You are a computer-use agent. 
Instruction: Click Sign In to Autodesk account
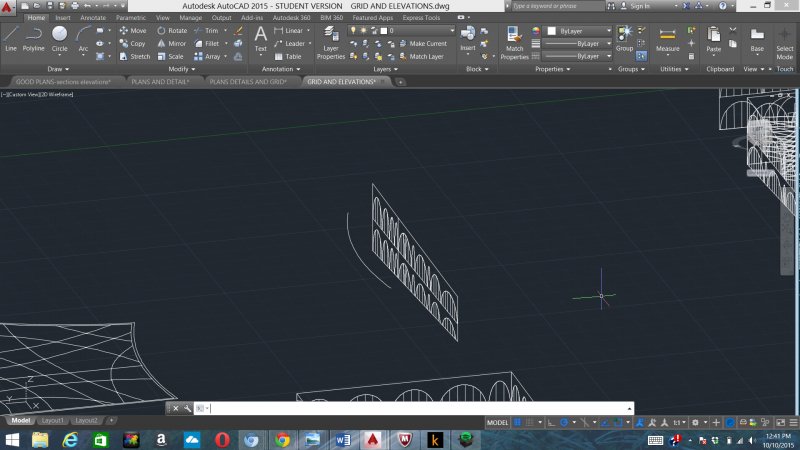(641, 6)
